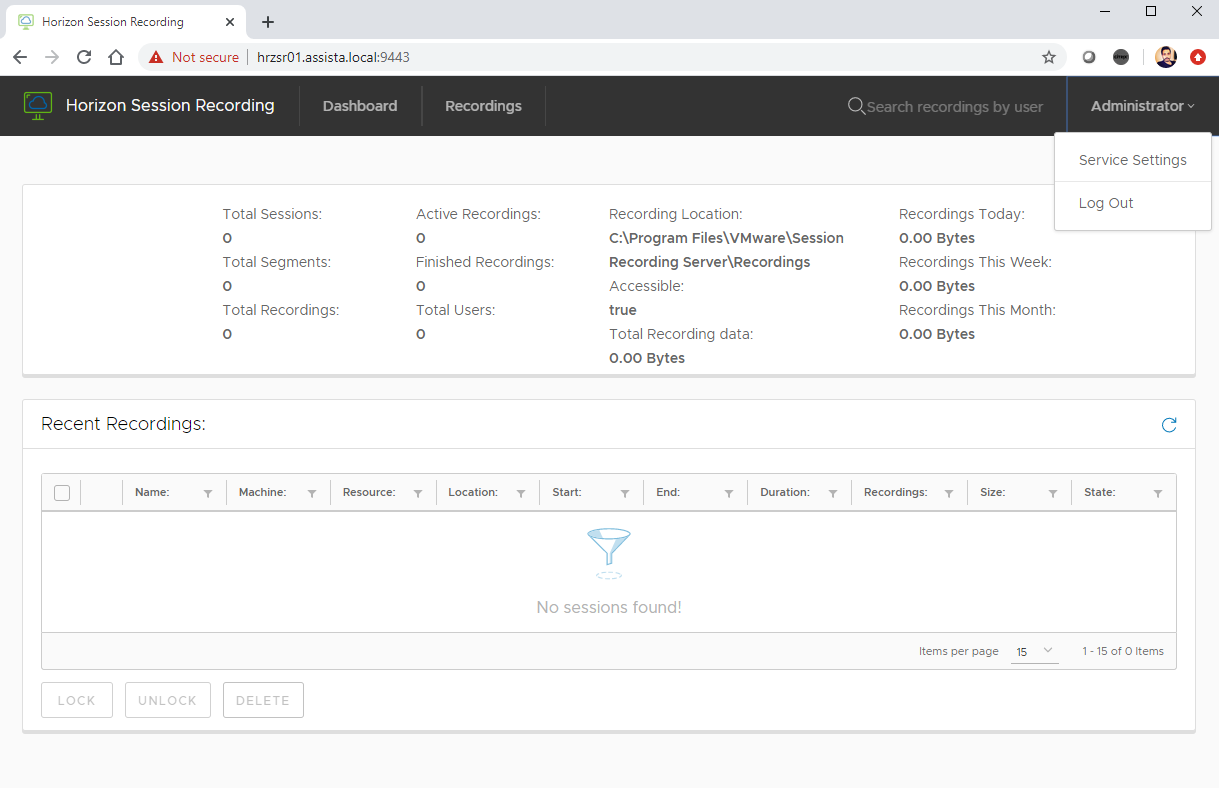This screenshot has height=788, width=1219.
Task: Click the Recording Location path text
Action: 726,250
